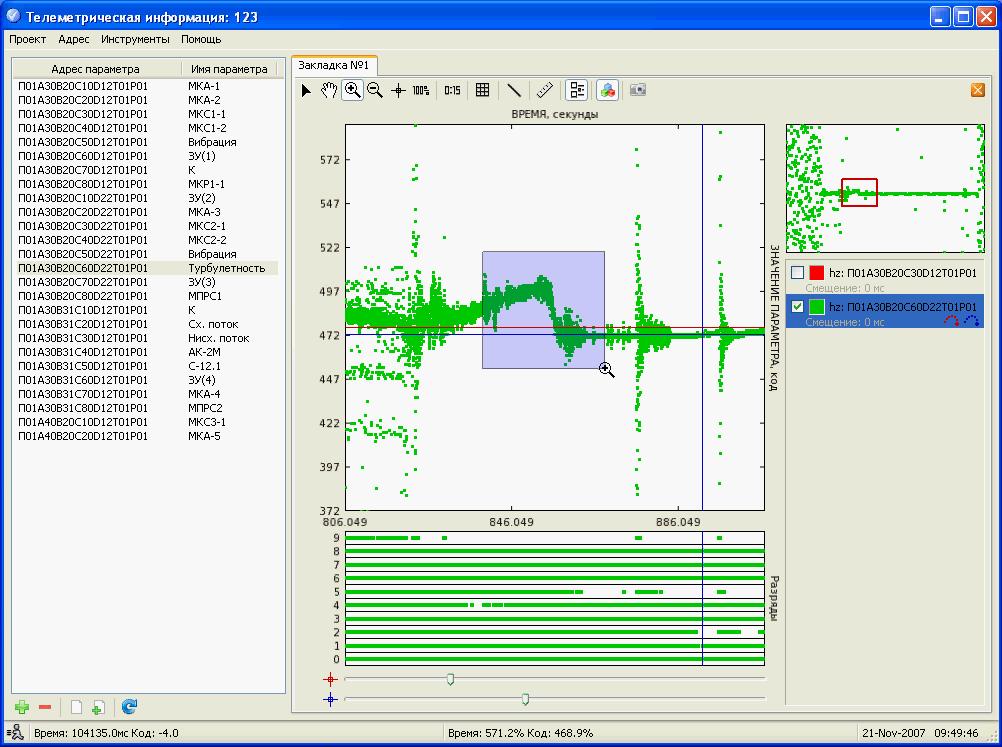This screenshot has width=1002, height=747.
Task: Click the red marker slider handle
Action: (451, 679)
